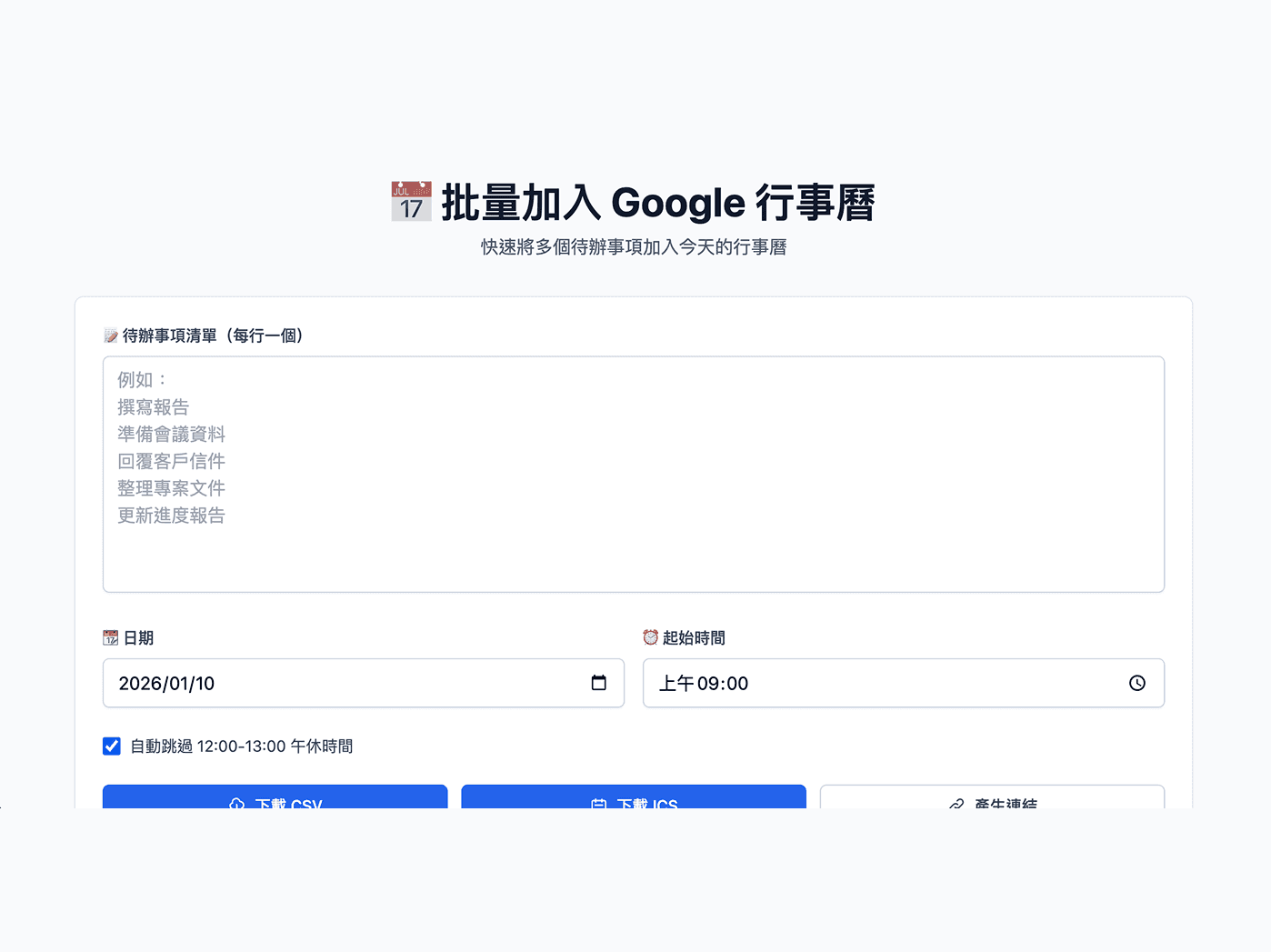1271x952 pixels.
Task: Click the date field showing 2026/01/10
Action: click(364, 683)
